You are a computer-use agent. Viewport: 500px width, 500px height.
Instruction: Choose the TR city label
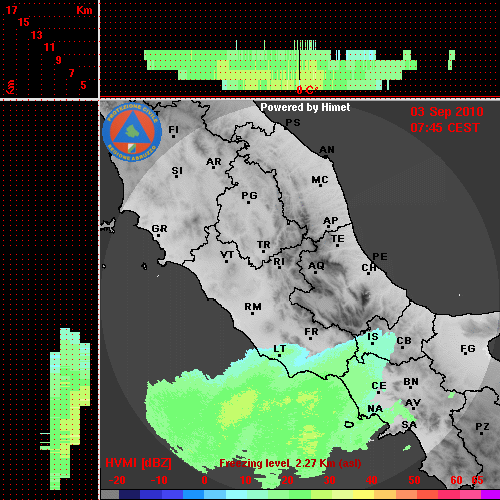(263, 245)
